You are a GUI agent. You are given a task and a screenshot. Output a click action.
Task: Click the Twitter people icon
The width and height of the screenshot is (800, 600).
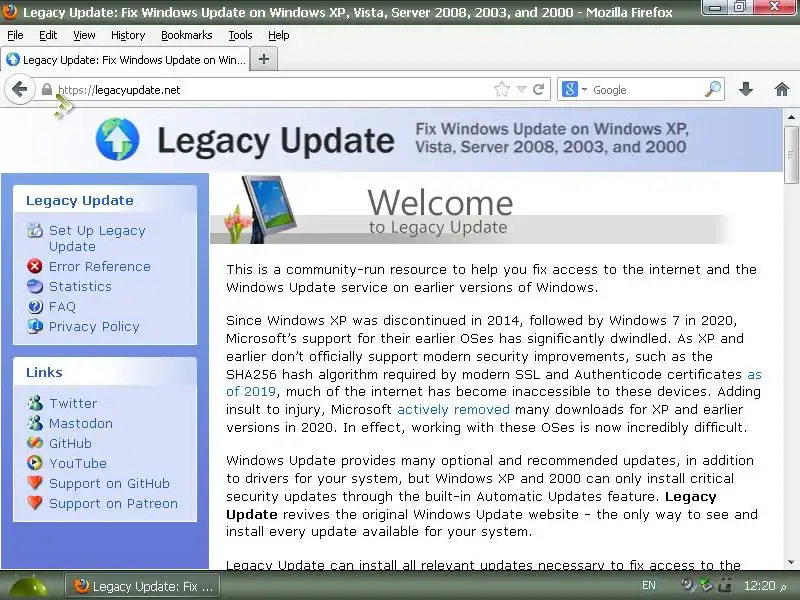pyautogui.click(x=35, y=403)
